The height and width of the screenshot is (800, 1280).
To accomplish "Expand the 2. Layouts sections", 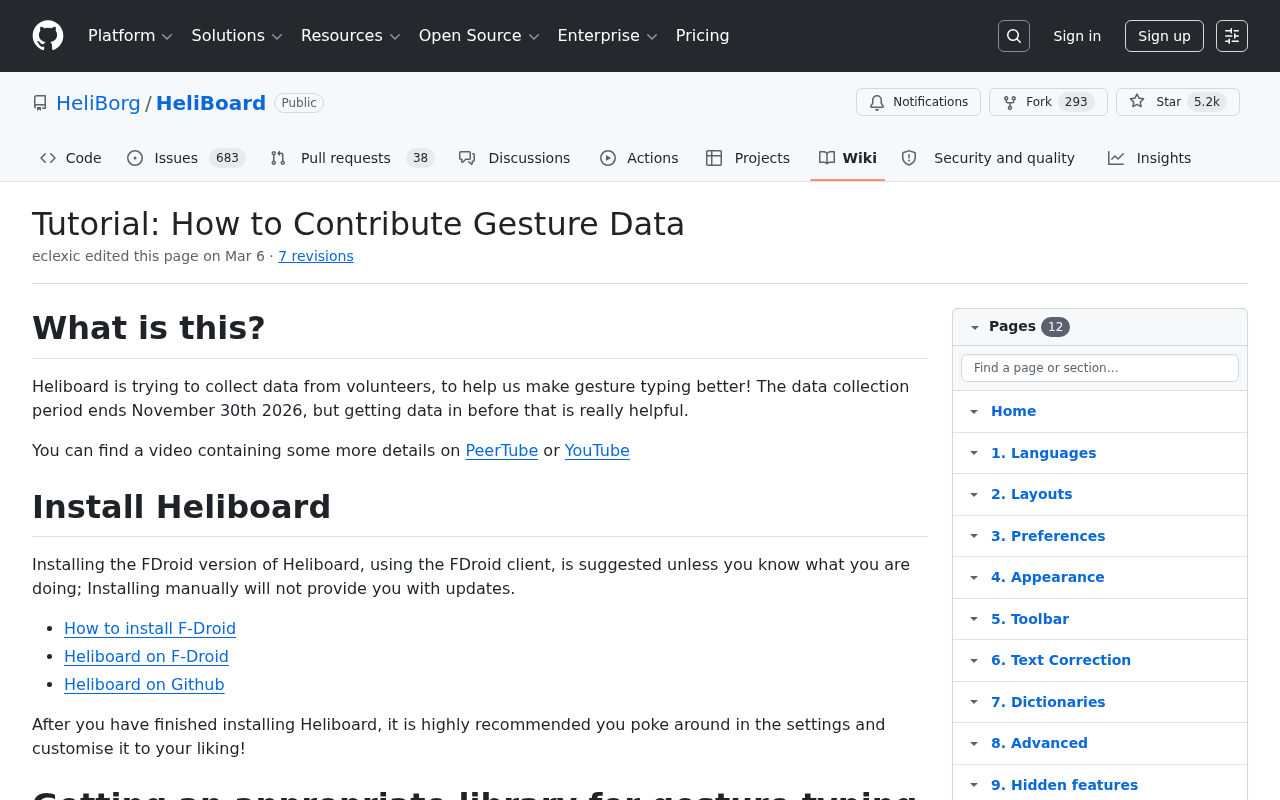I will tap(974, 494).
